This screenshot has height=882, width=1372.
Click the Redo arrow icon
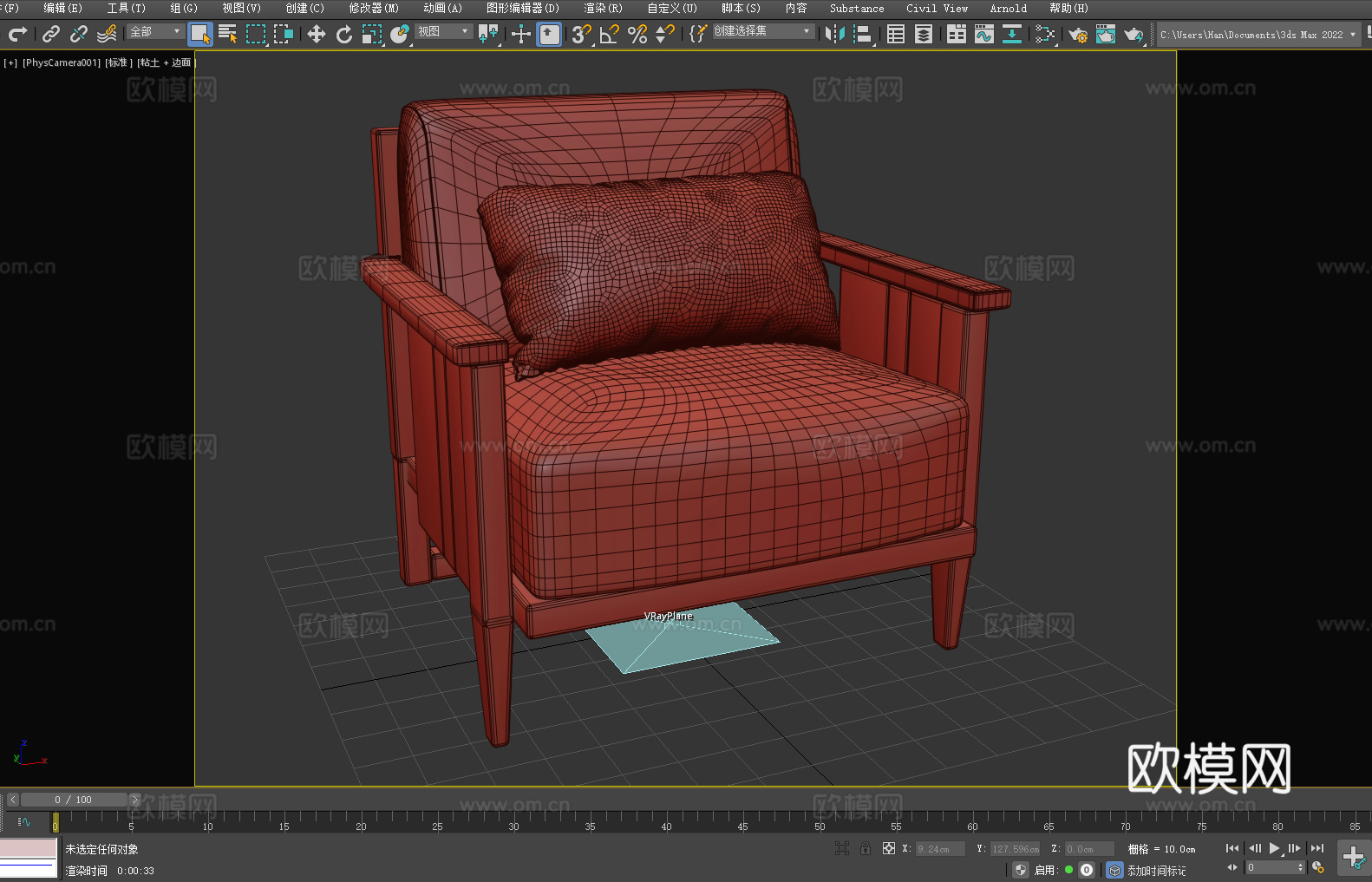[17, 34]
